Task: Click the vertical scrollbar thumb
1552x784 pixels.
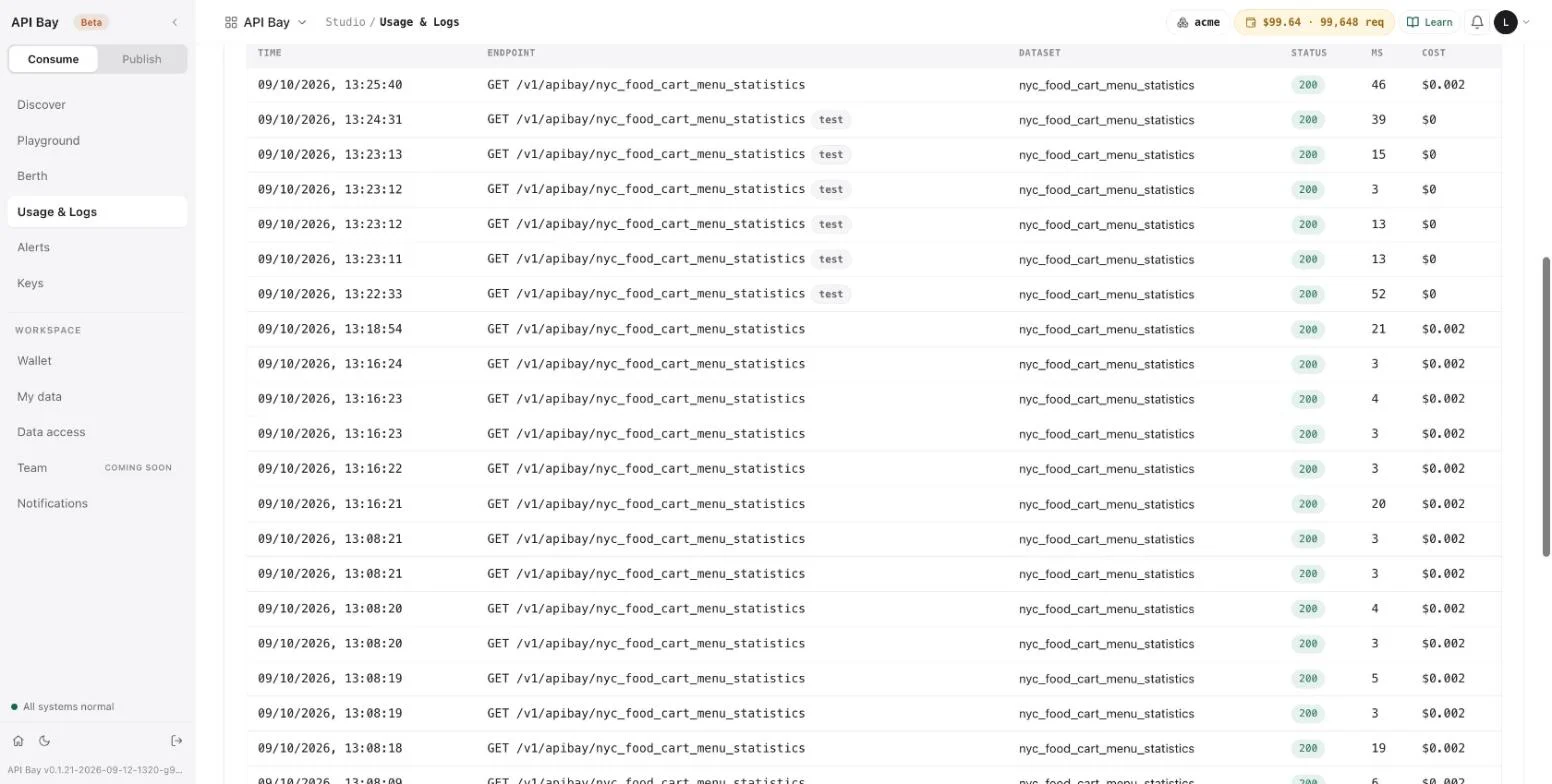Action: click(x=1546, y=407)
